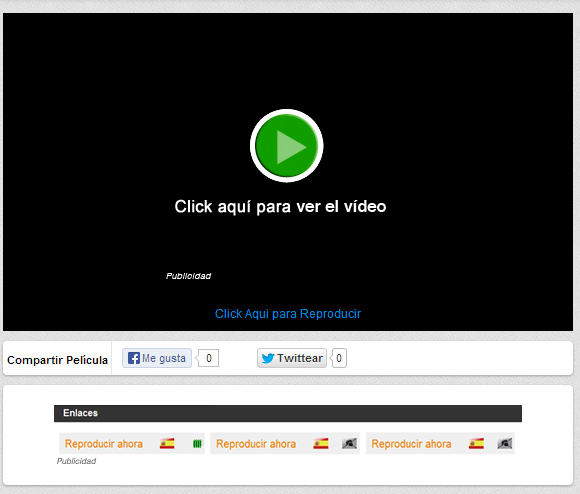
Task: Open the second 'Reproducir ahora' link
Action: (x=256, y=444)
